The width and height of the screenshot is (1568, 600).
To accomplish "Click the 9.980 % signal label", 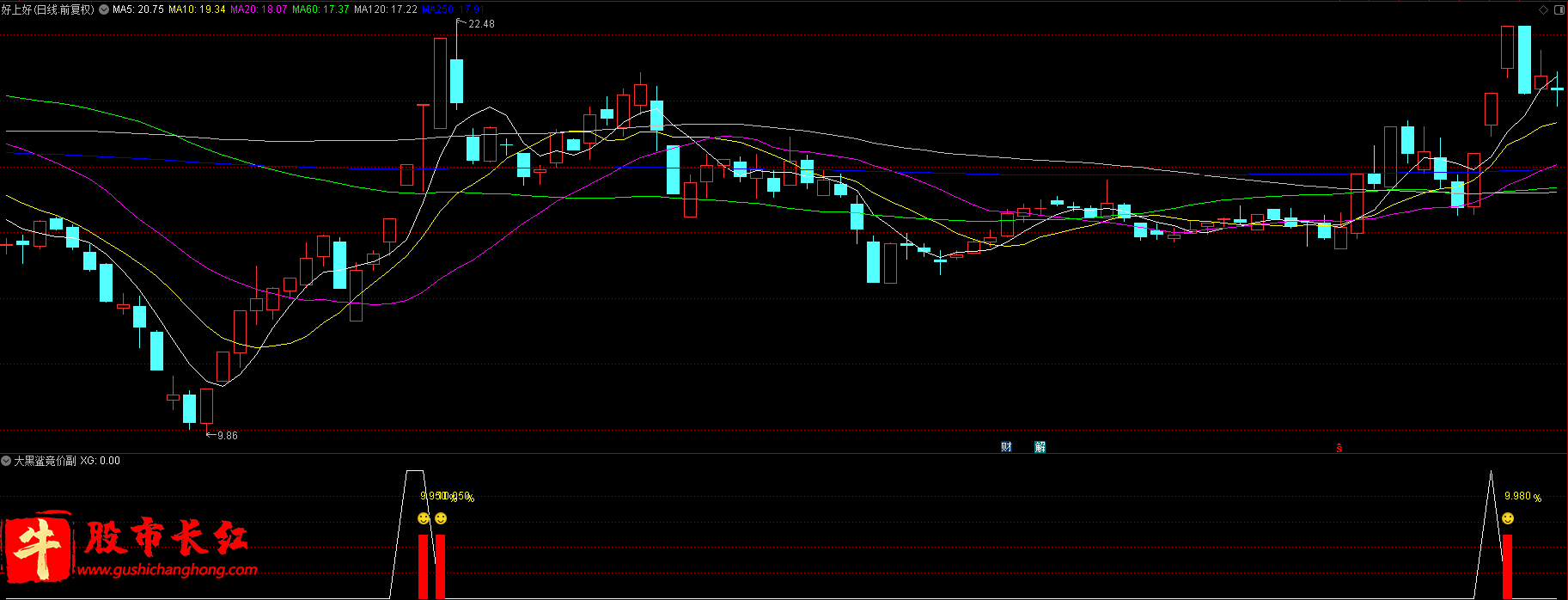I will point(1522,497).
